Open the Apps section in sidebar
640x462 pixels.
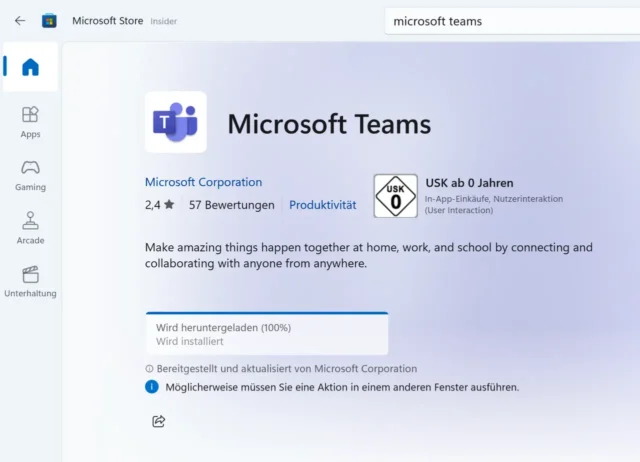click(x=30, y=122)
